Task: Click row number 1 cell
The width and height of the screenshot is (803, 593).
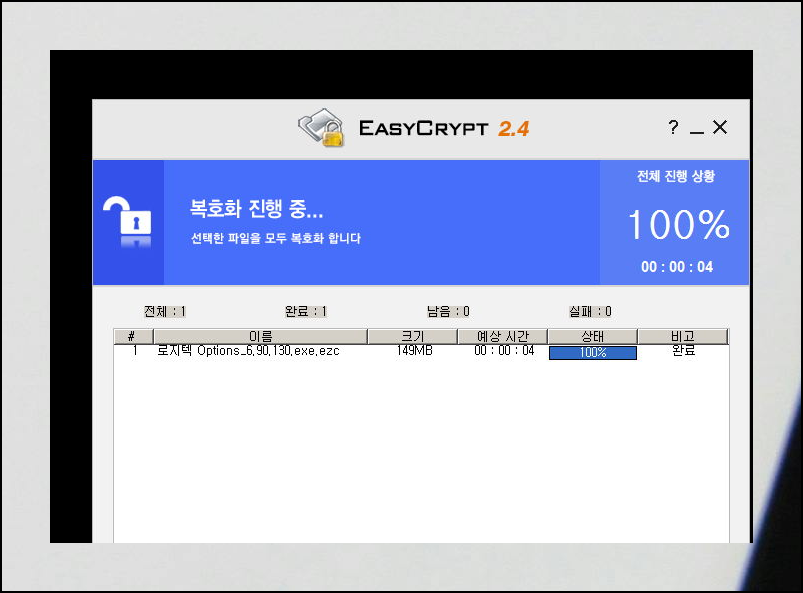Action: click(135, 351)
